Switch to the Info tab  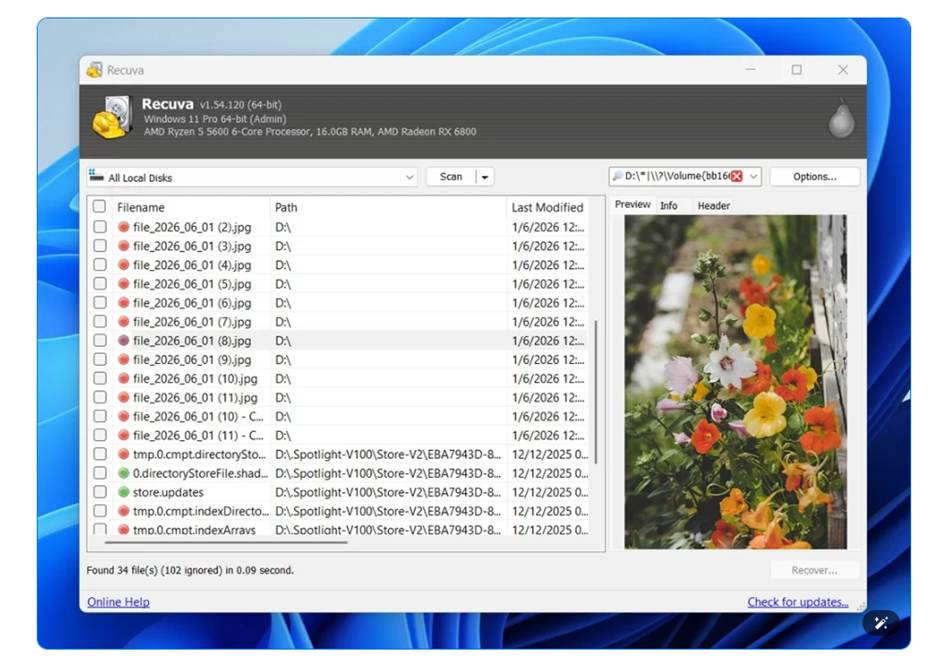[x=669, y=205]
